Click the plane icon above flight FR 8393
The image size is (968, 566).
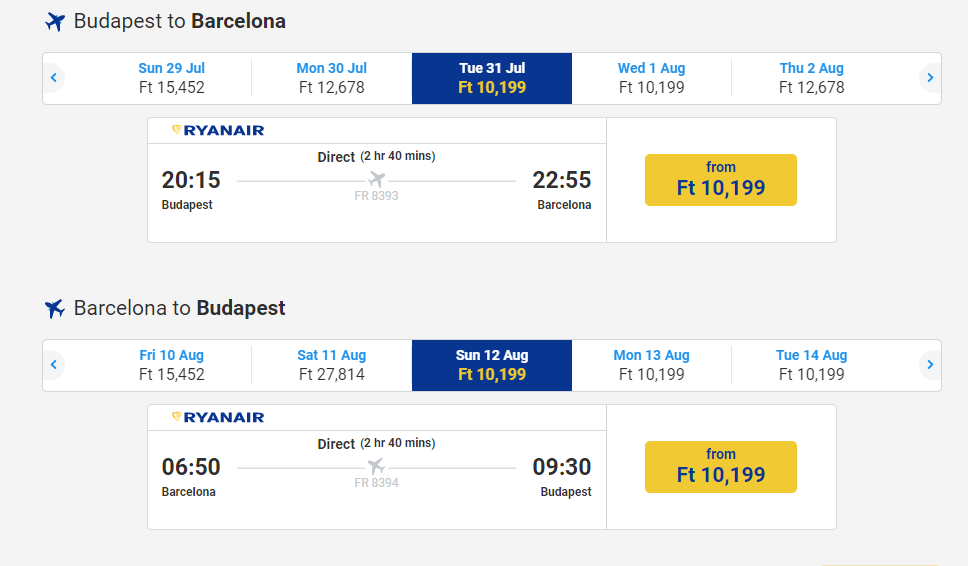click(376, 180)
